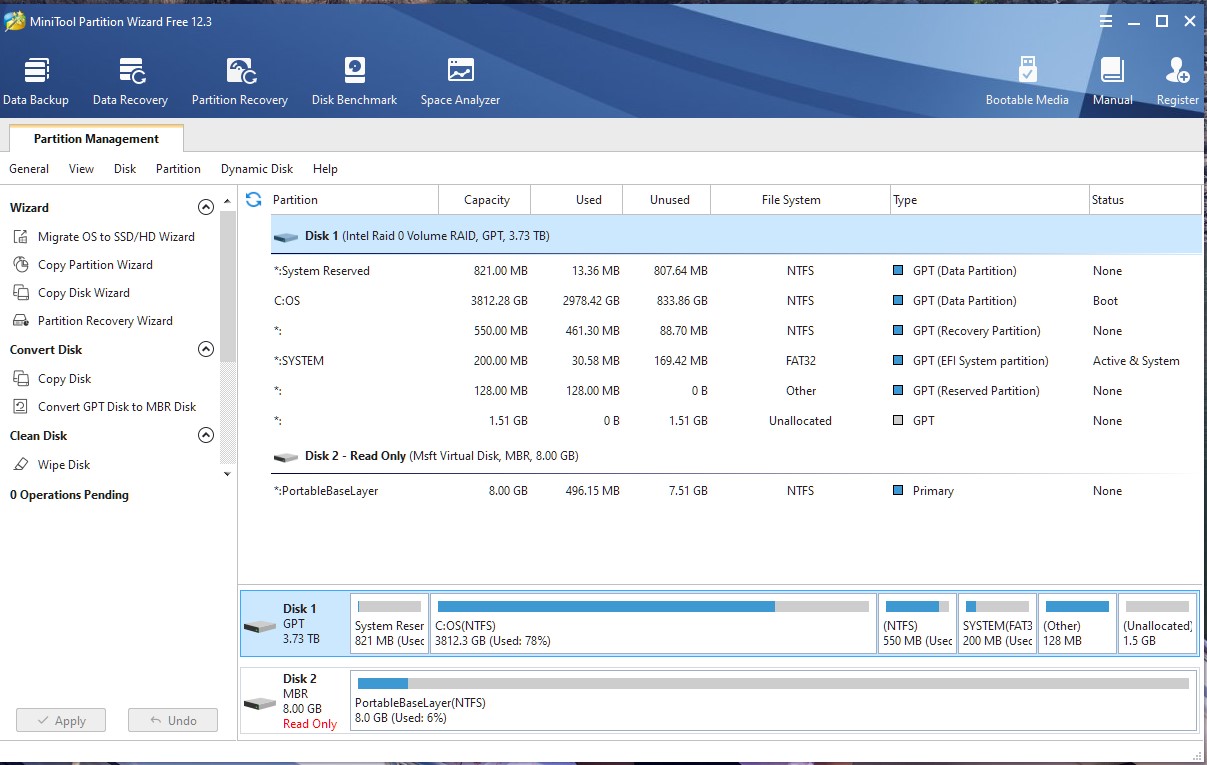Sort by the Partition column header
1207x765 pixels.
click(x=354, y=200)
